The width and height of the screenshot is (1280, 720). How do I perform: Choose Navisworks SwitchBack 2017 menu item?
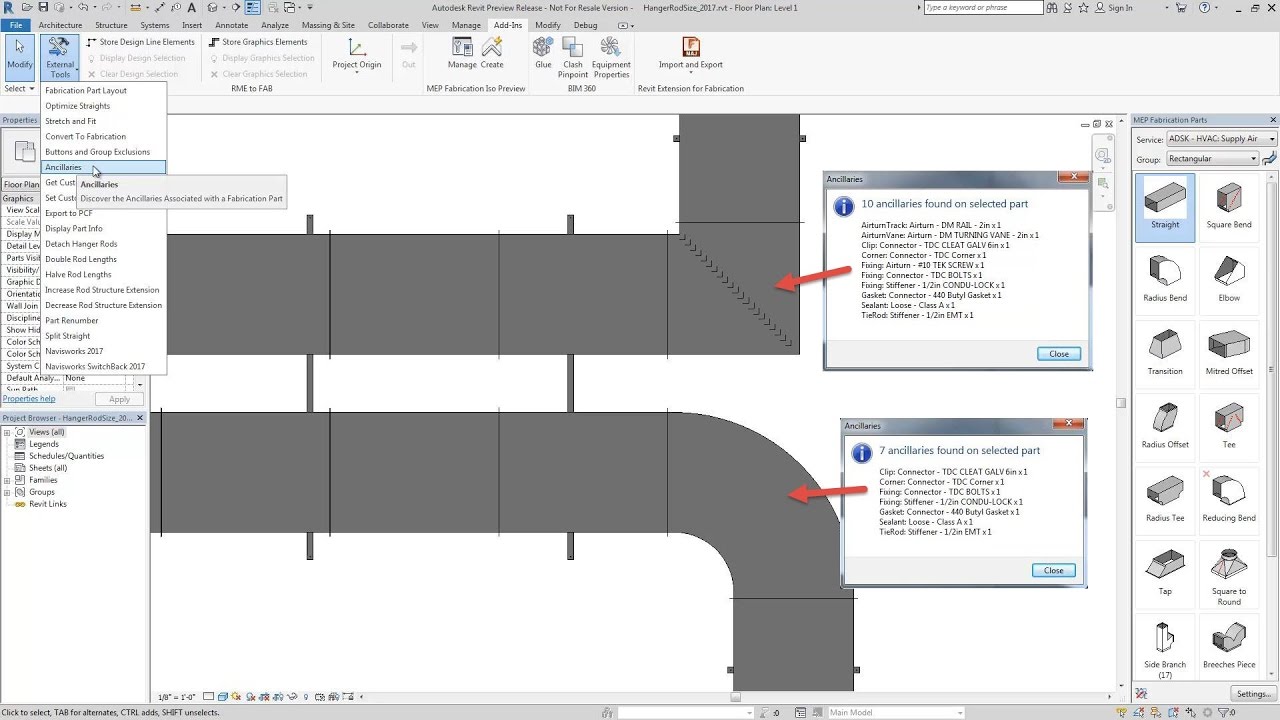click(x=103, y=366)
